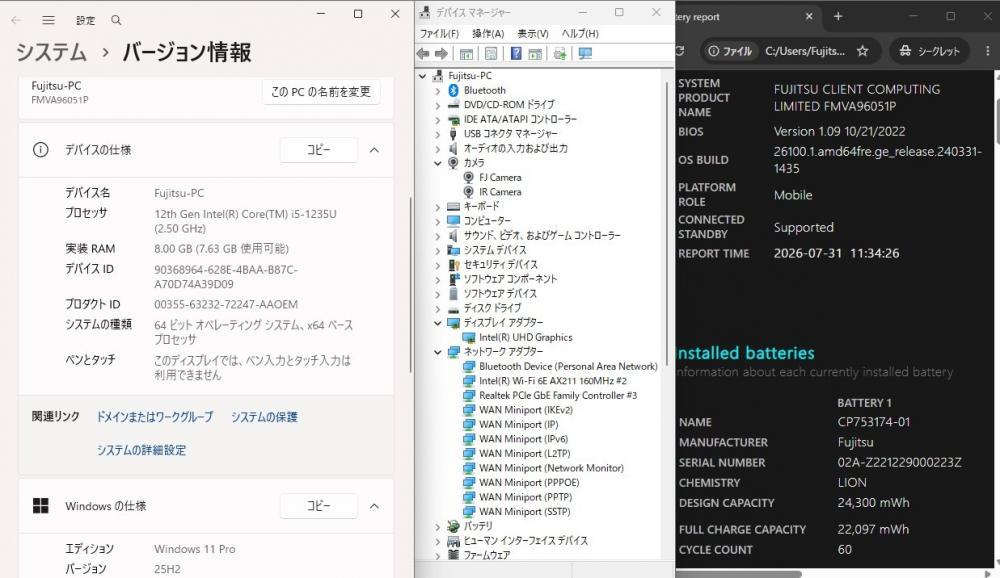
Task: Click the Windows logo beside Windows の仕様
Action: pyautogui.click(x=40, y=506)
